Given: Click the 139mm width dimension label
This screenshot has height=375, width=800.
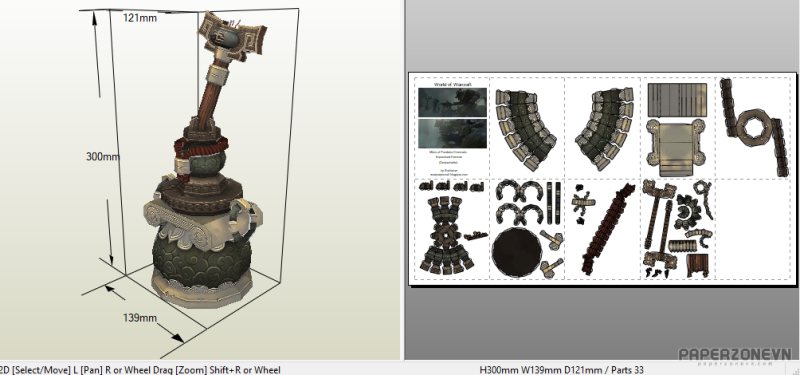Looking at the screenshot, I should (139, 318).
